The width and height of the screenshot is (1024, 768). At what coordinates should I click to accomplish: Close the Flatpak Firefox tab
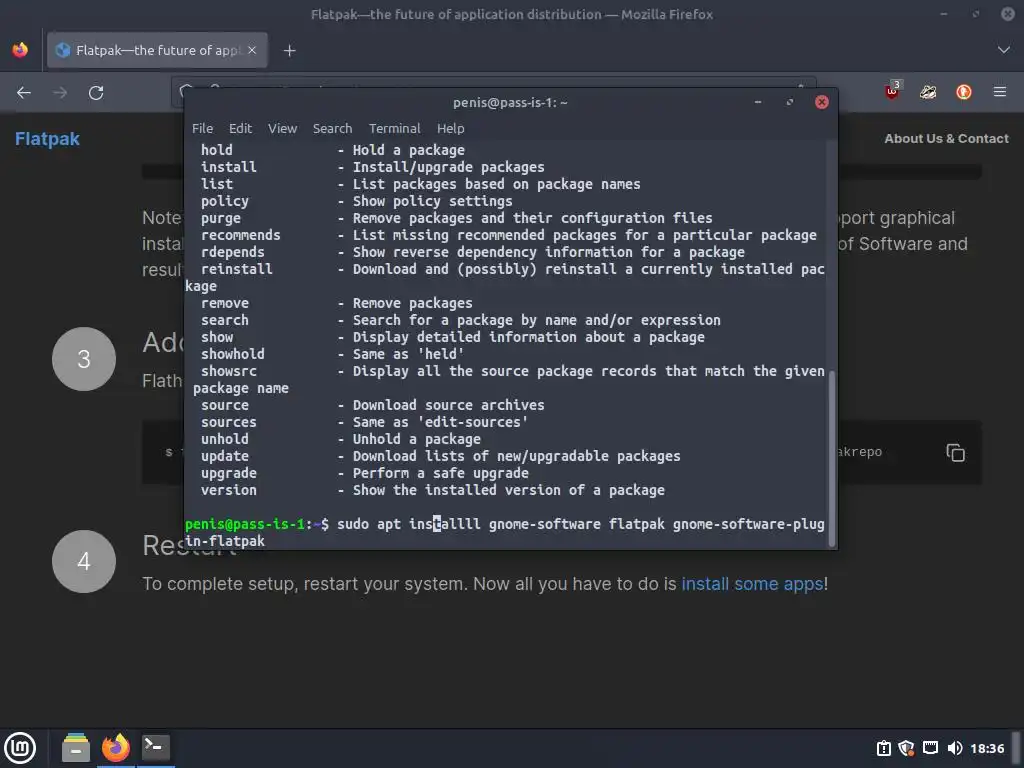pos(252,50)
